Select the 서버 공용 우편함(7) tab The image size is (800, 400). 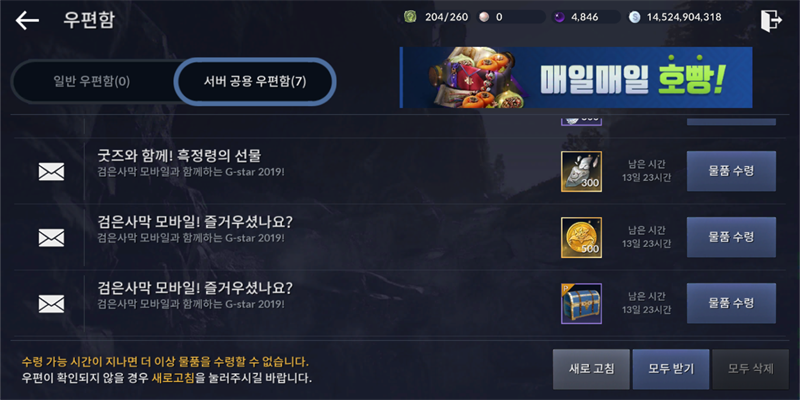pos(255,82)
